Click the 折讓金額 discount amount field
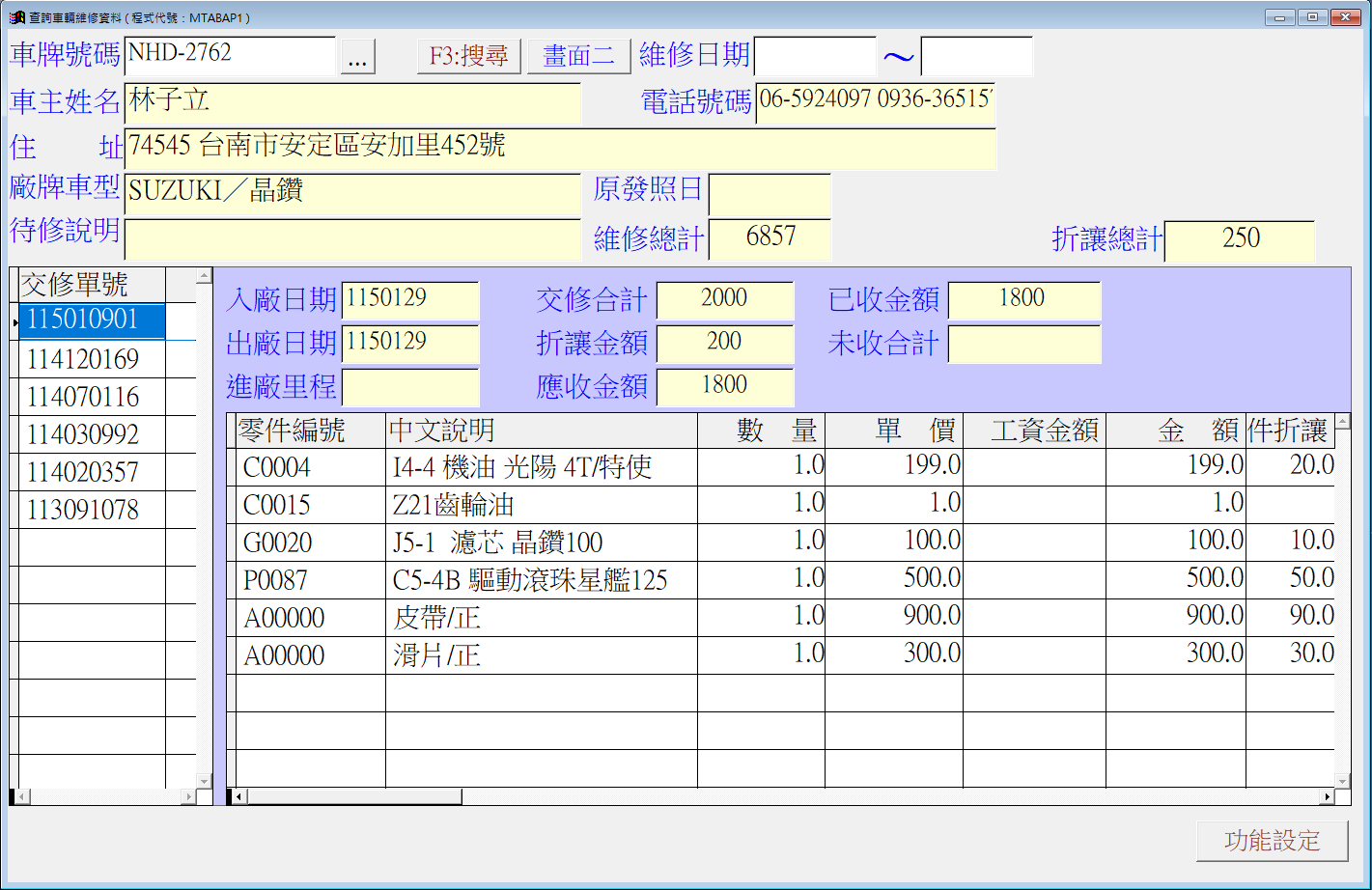 [x=725, y=344]
